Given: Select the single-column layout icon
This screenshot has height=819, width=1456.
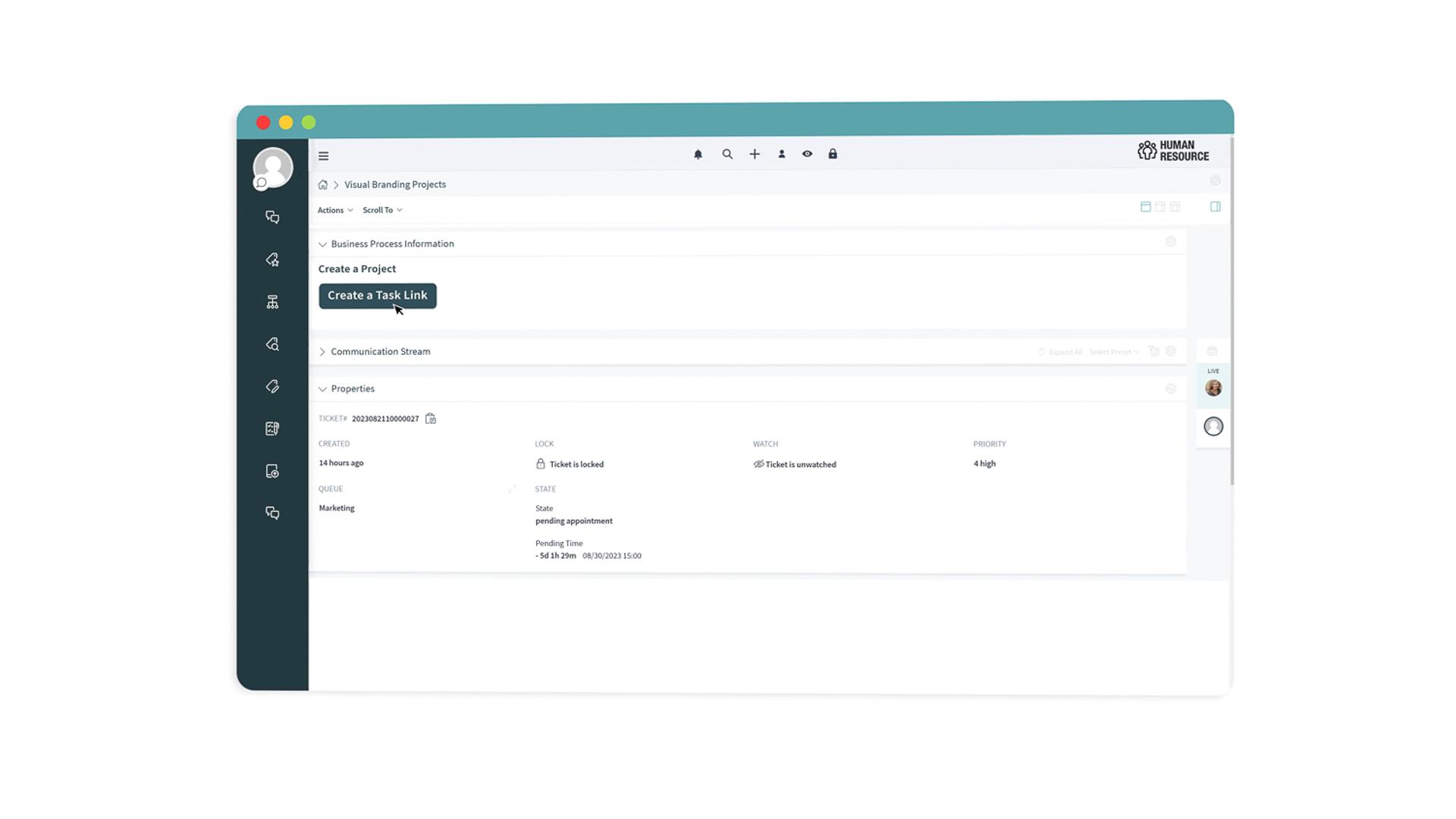Looking at the screenshot, I should pos(1146,207).
